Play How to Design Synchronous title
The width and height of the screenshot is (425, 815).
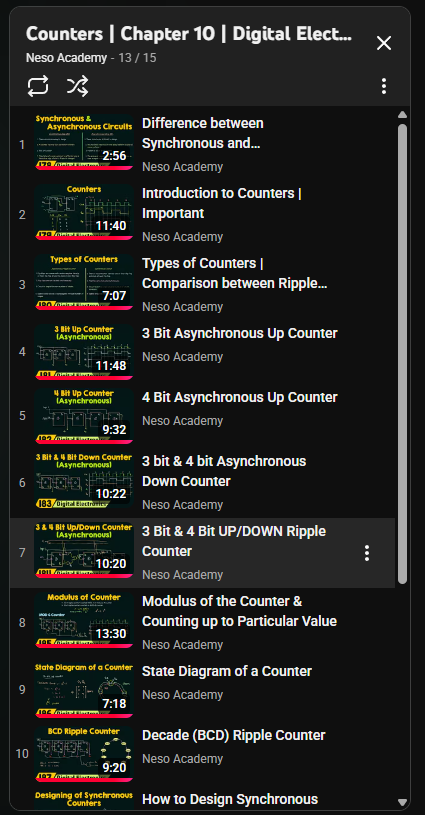coord(230,799)
